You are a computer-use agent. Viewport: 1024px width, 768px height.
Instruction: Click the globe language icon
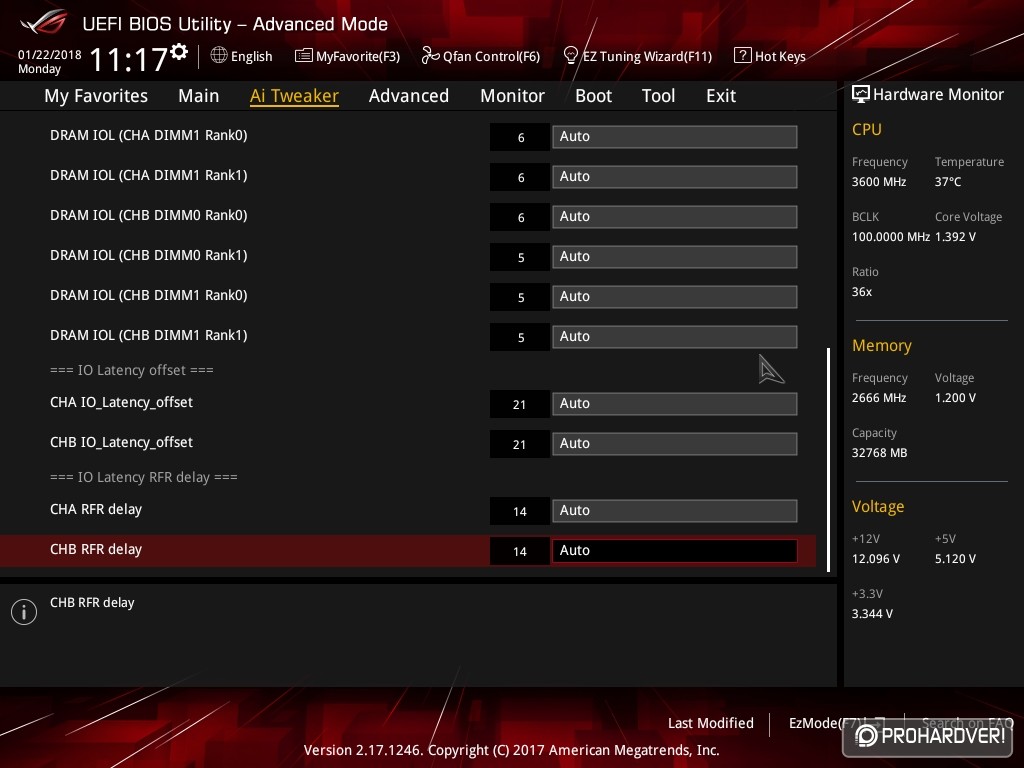coord(219,56)
